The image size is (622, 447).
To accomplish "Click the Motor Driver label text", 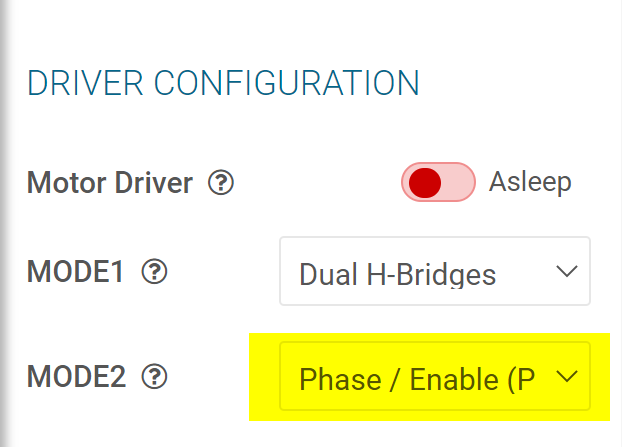I will (x=110, y=183).
